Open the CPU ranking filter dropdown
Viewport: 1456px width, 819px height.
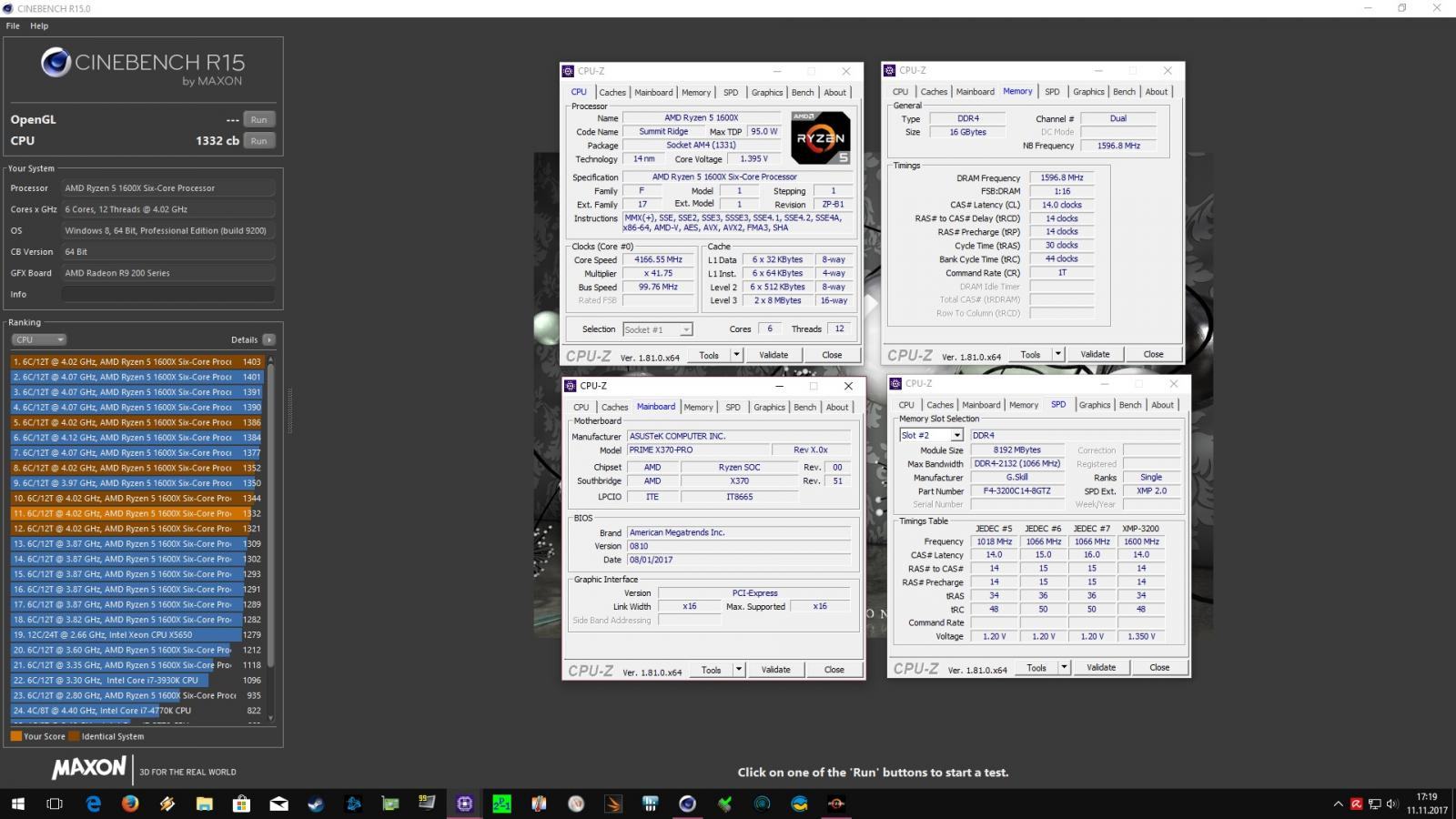point(39,339)
